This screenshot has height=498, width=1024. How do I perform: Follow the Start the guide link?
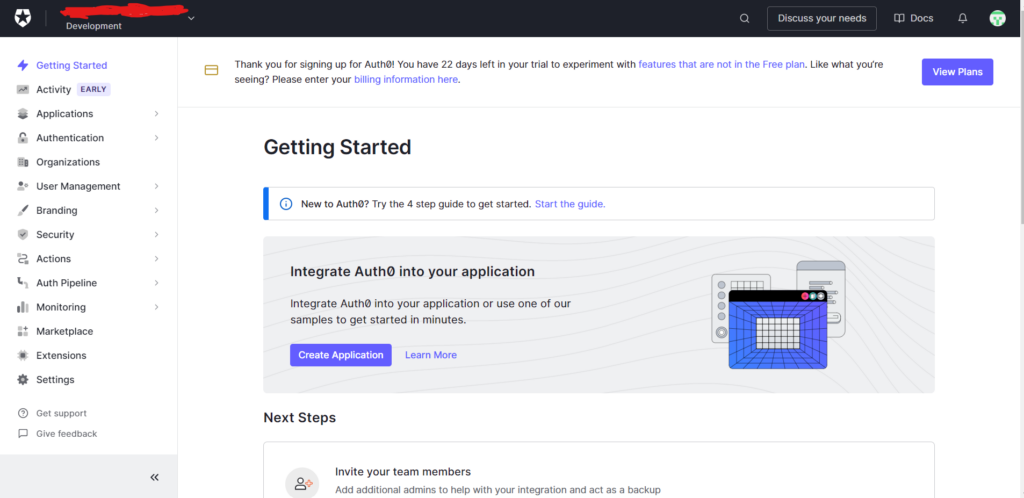click(x=570, y=204)
